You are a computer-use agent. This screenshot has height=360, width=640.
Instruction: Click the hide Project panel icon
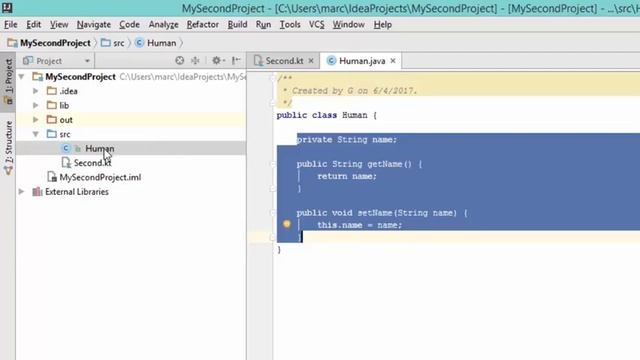point(236,60)
